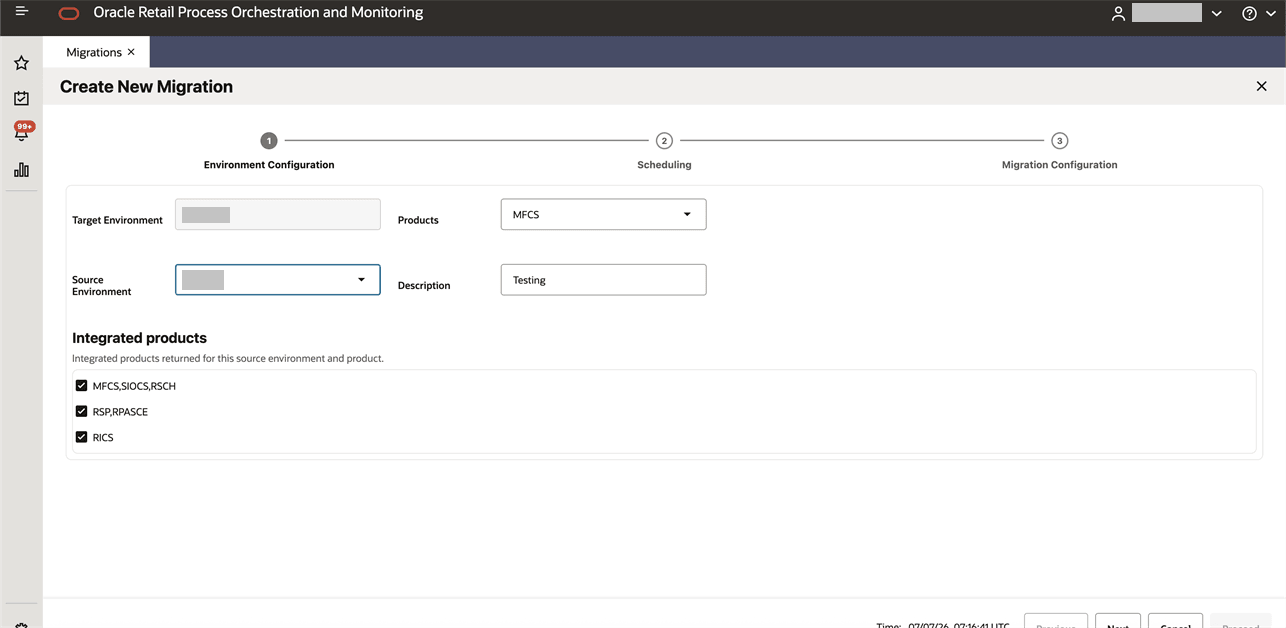Open the Source Environment dropdown
This screenshot has height=628, width=1286.
click(278, 280)
